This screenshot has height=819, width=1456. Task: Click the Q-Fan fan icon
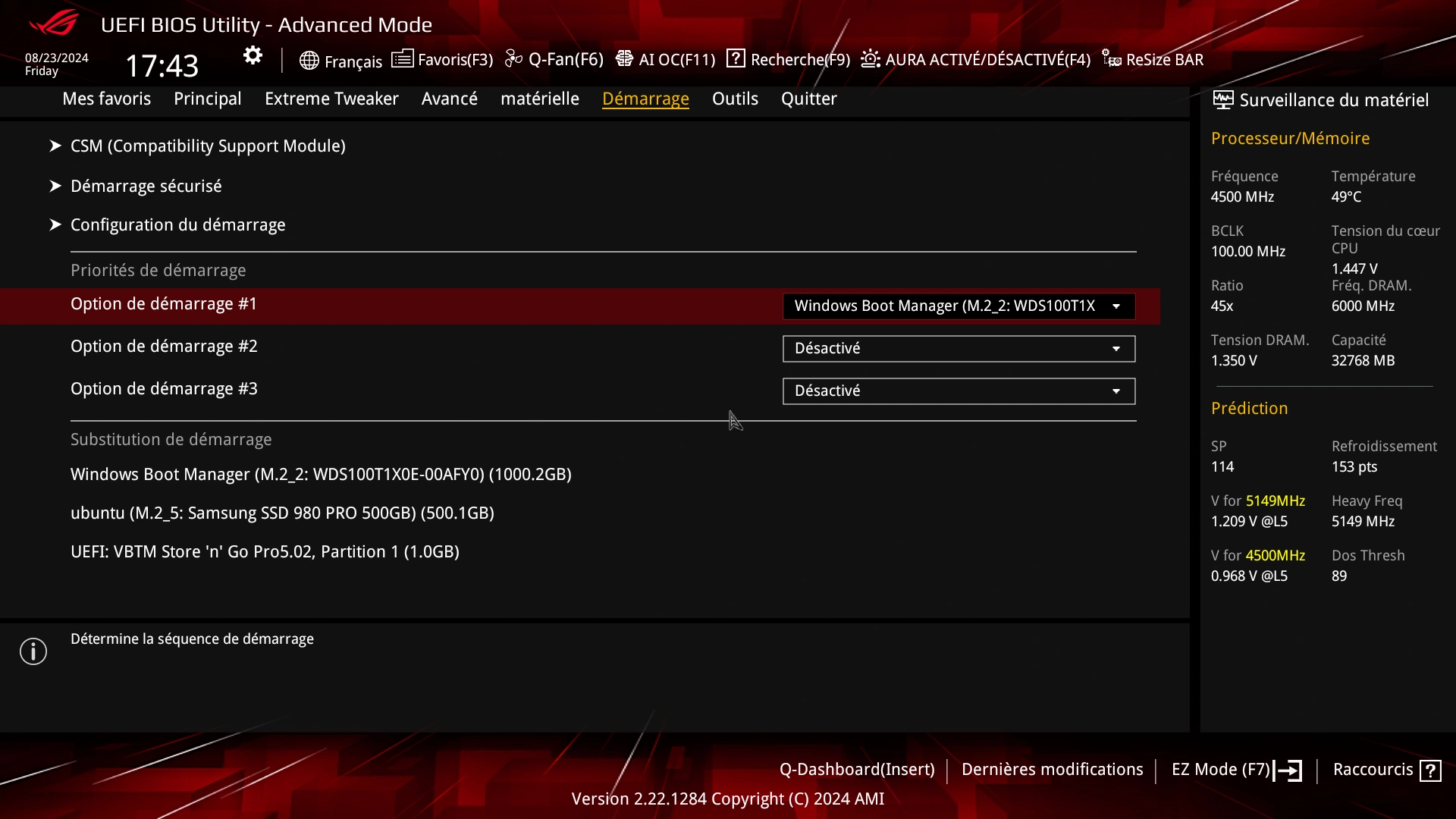(513, 58)
